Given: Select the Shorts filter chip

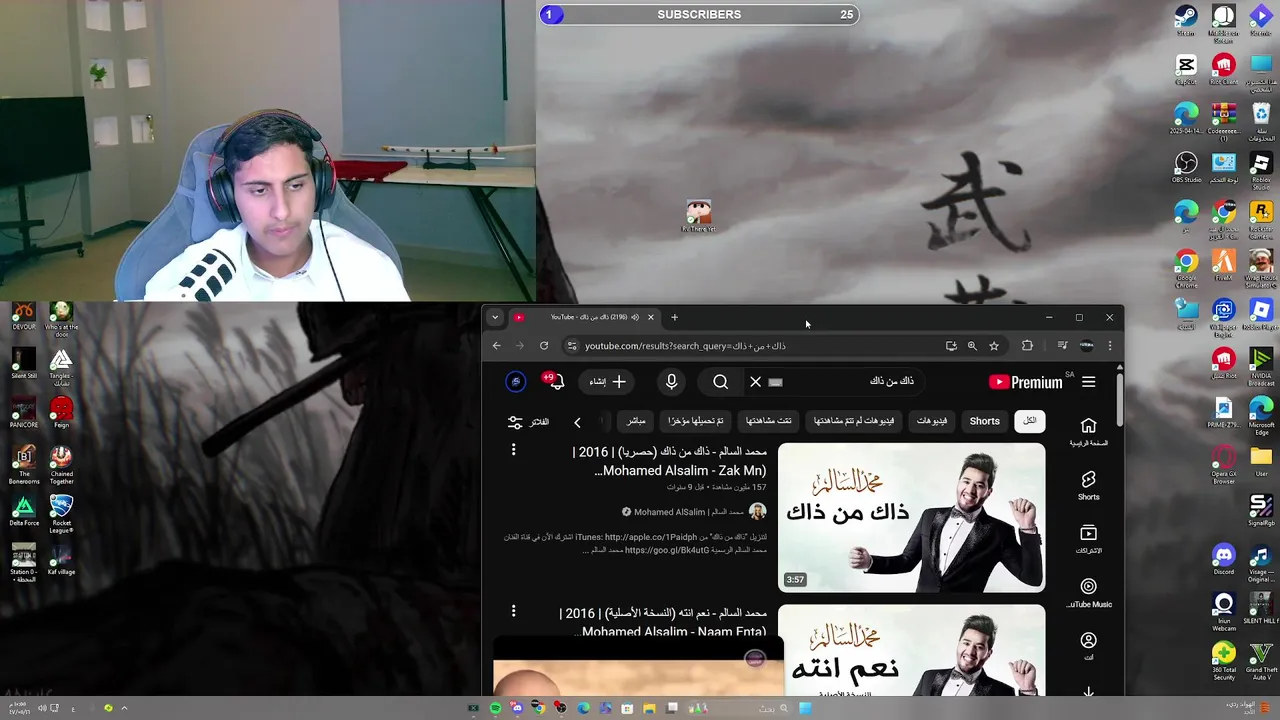Looking at the screenshot, I should 984,421.
